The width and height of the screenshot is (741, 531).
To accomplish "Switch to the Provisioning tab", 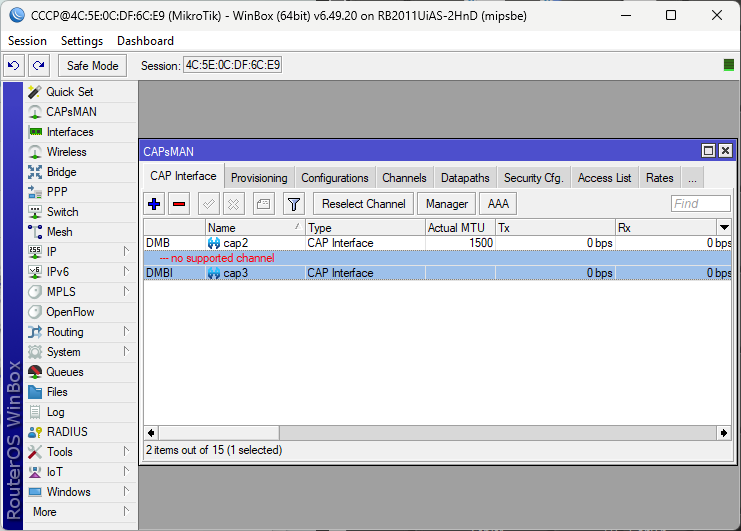I will (x=259, y=178).
